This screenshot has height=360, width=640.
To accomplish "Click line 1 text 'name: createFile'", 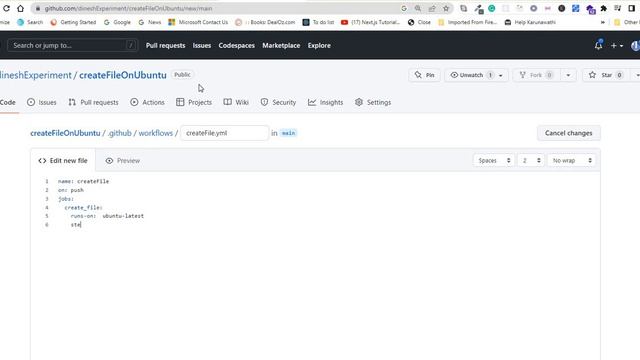I will click(x=83, y=181).
